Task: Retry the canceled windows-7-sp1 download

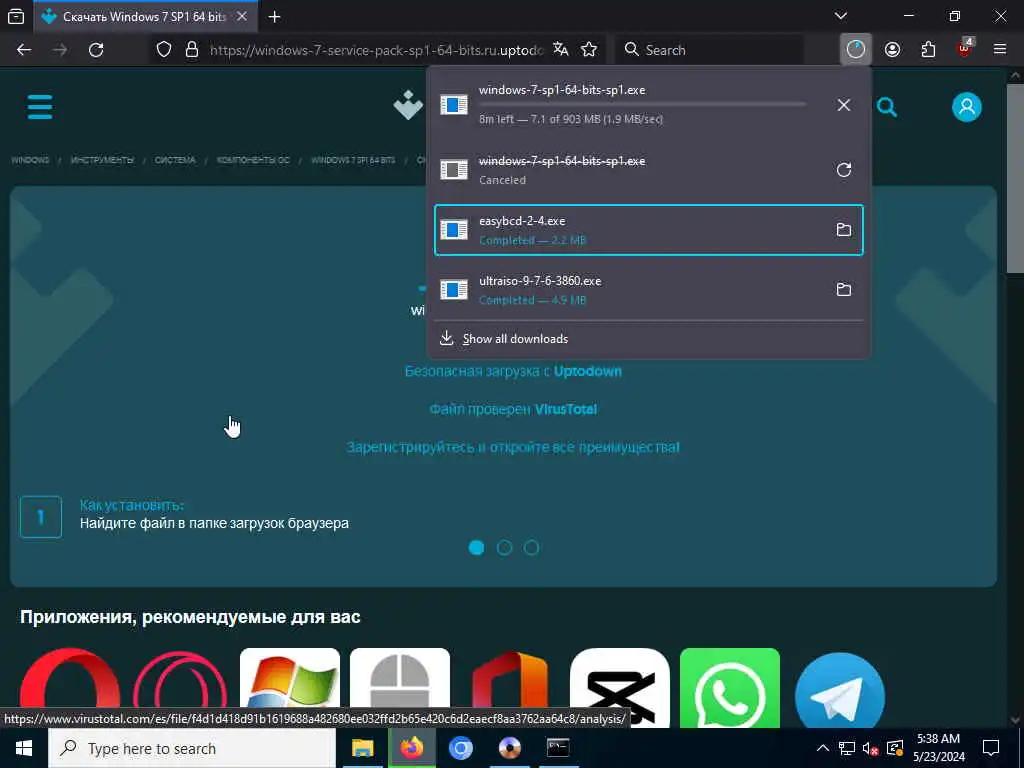Action: click(844, 170)
